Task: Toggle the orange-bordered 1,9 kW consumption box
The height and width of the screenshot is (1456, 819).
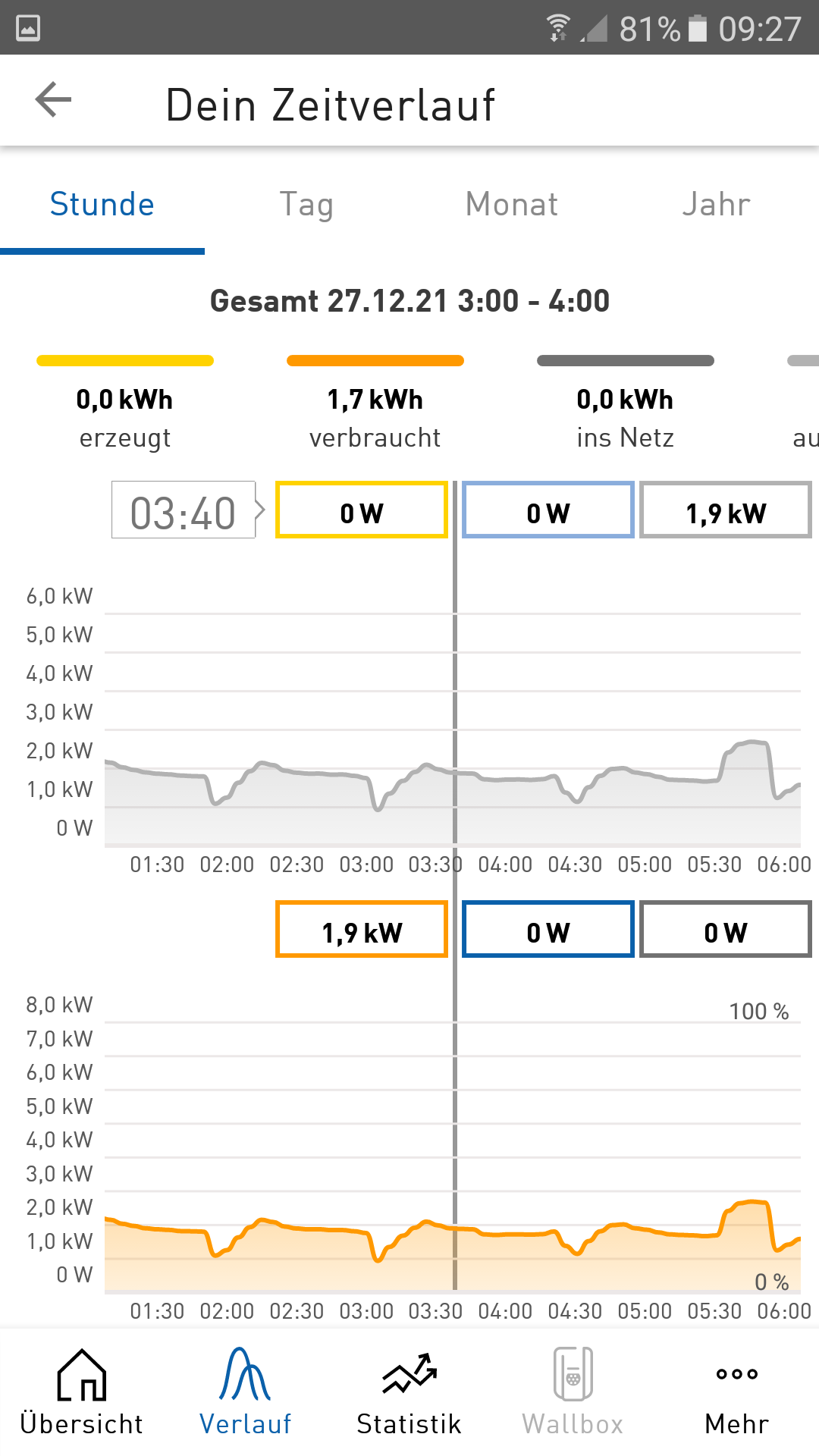Action: [362, 929]
